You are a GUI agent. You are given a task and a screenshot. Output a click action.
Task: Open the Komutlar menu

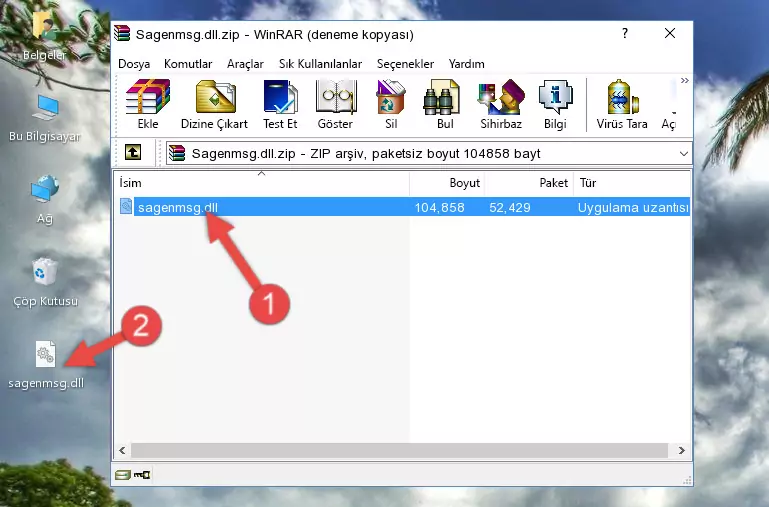pyautogui.click(x=188, y=64)
